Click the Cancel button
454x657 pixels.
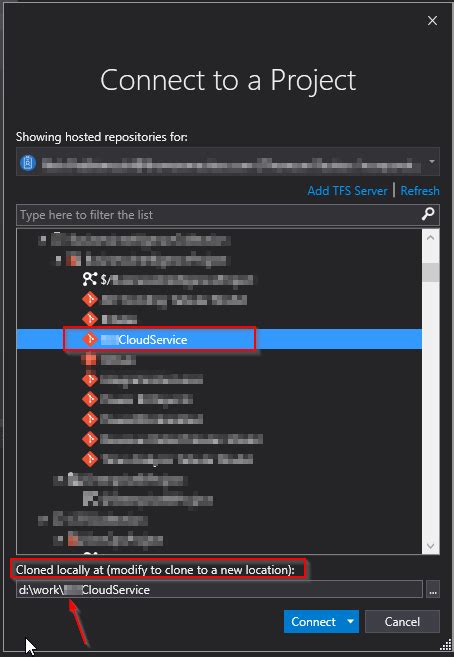[x=402, y=621]
